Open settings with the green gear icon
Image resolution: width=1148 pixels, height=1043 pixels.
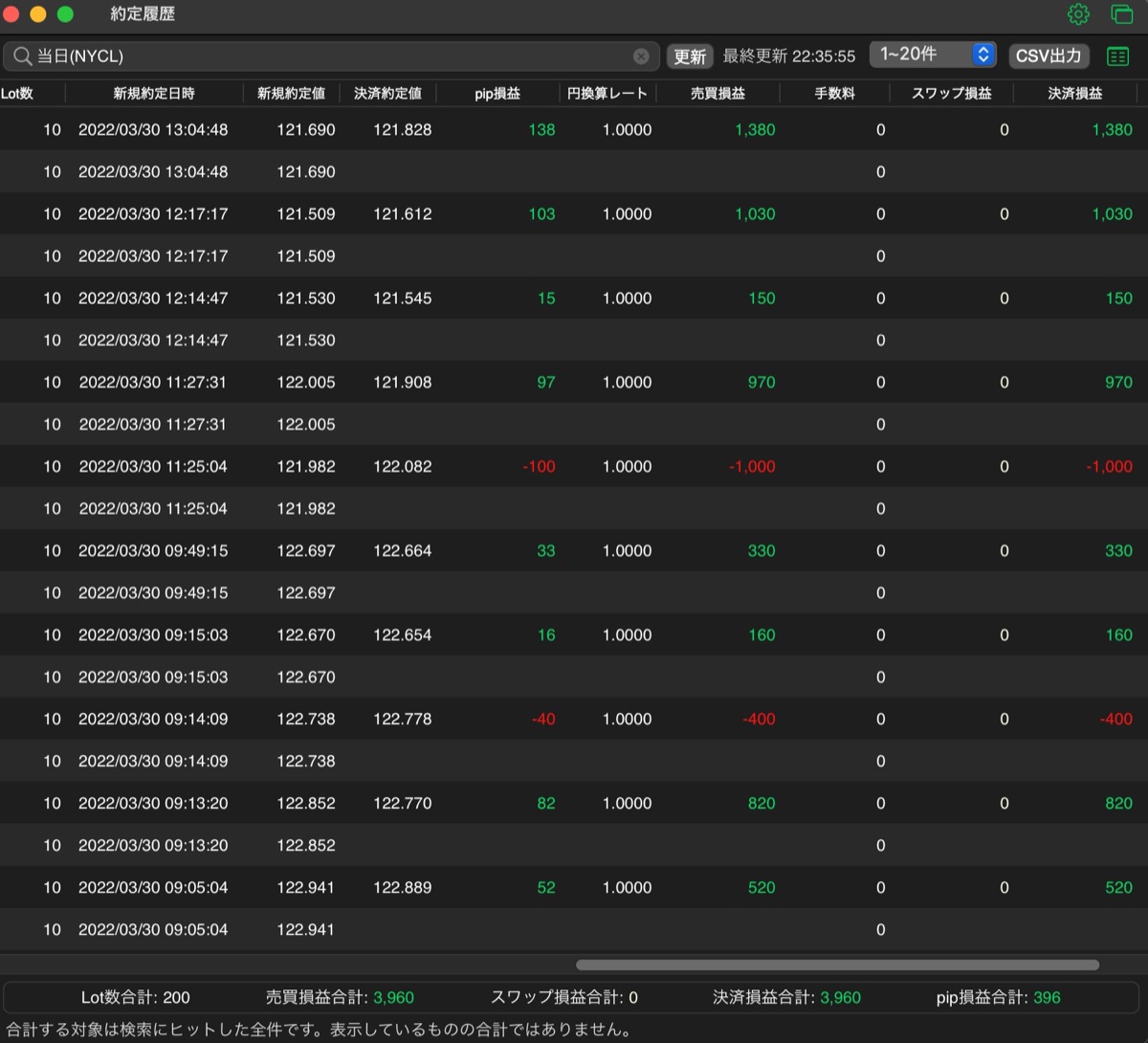click(1078, 14)
